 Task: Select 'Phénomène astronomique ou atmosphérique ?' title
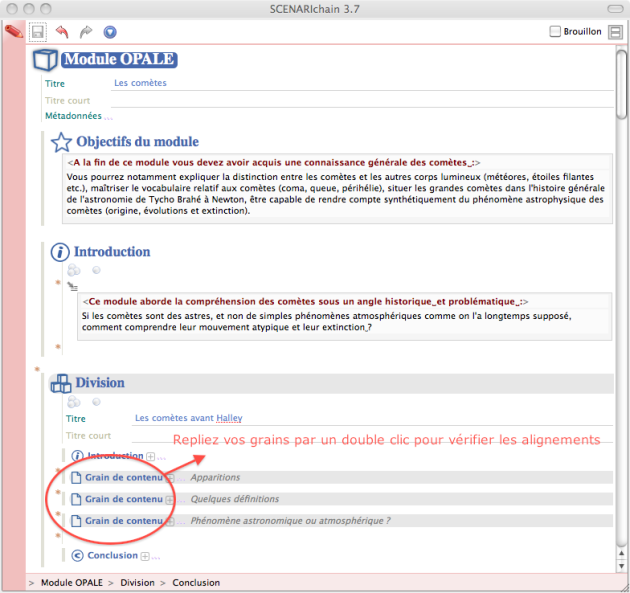pos(290,521)
